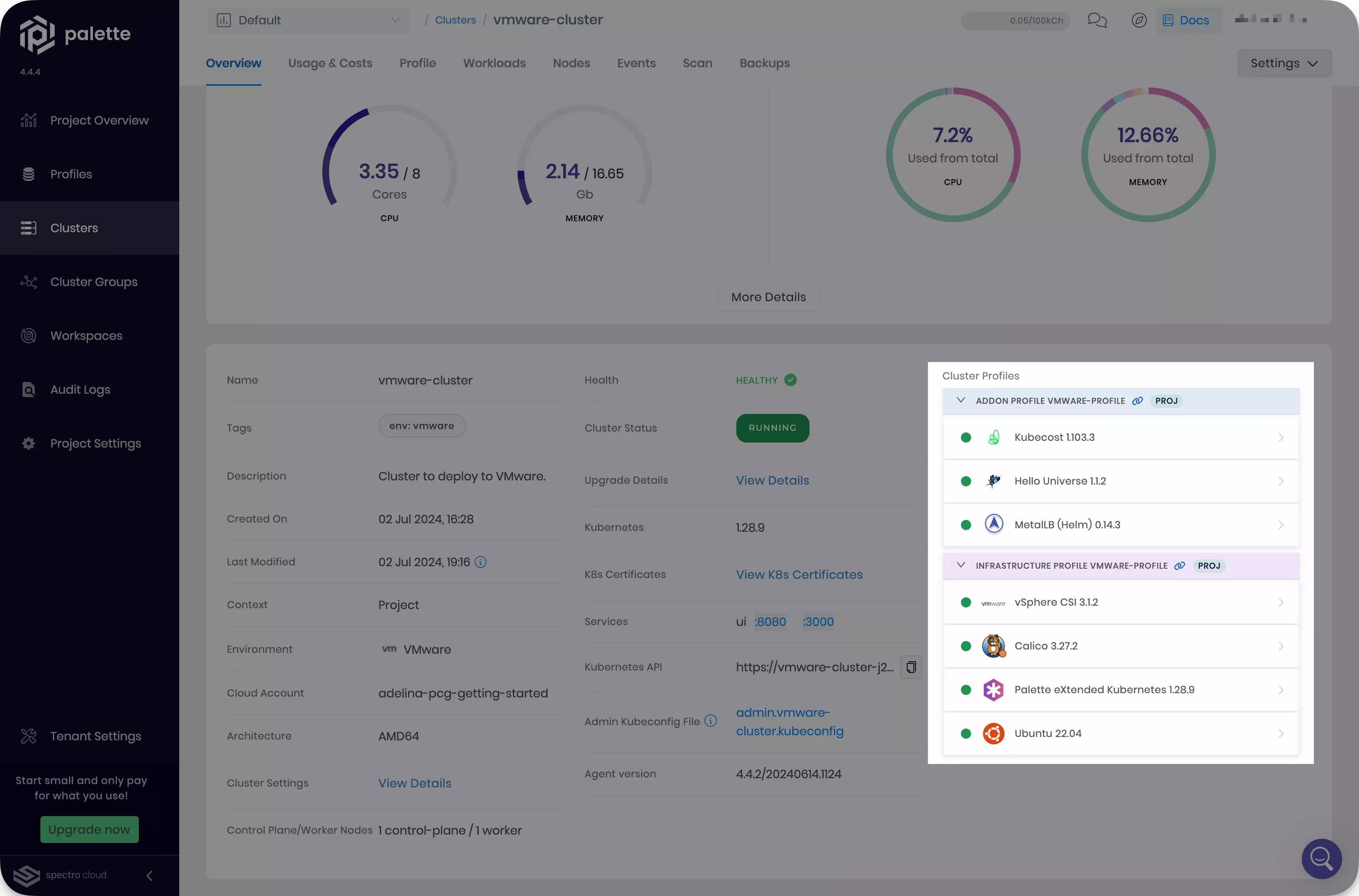The image size is (1359, 896).
Task: Switch to the Usage & Costs tab
Action: point(330,64)
